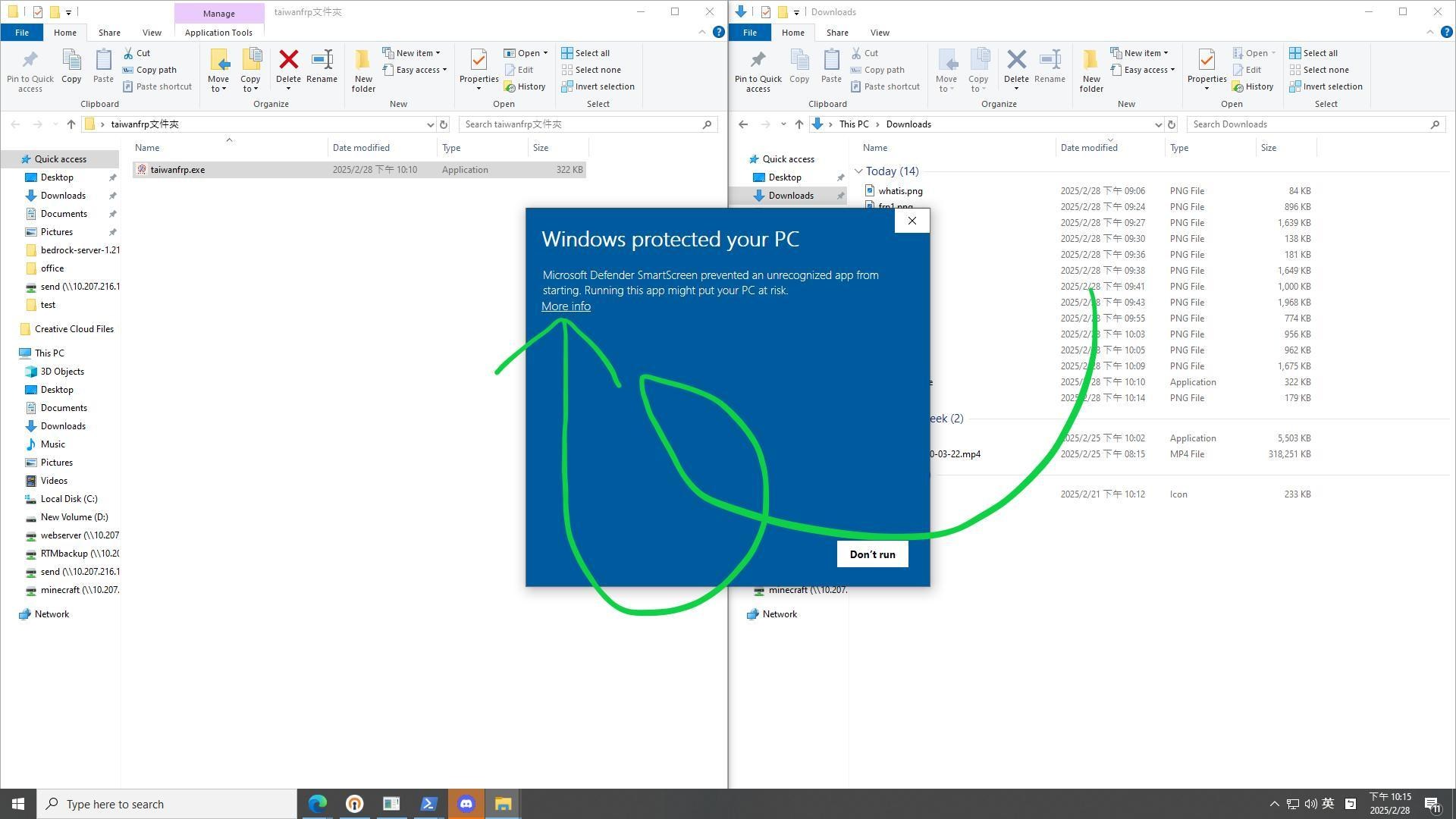This screenshot has width=1456, height=819.
Task: Open Application Tools tab
Action: click(x=218, y=33)
